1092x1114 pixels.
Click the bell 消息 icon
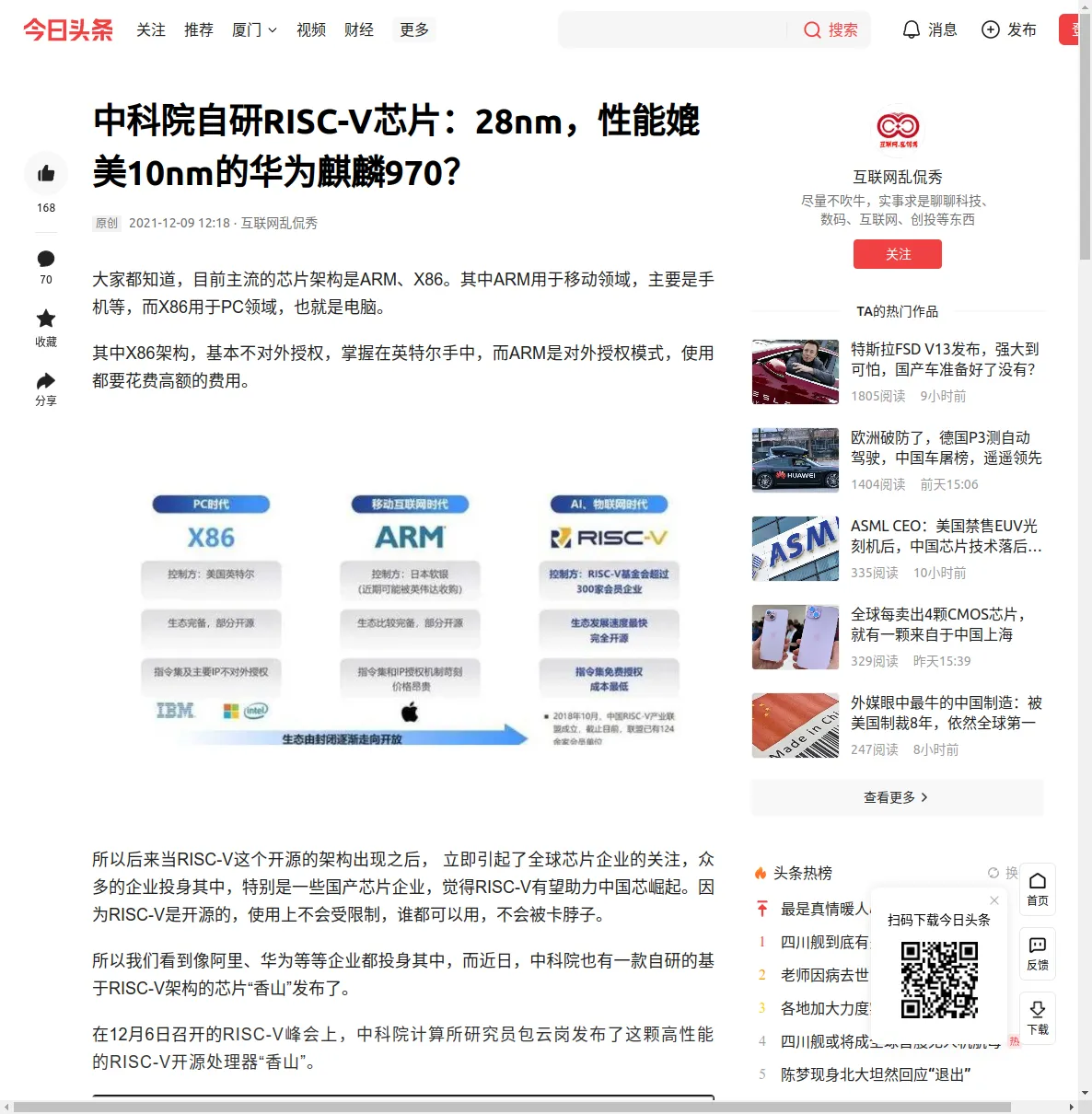point(911,29)
